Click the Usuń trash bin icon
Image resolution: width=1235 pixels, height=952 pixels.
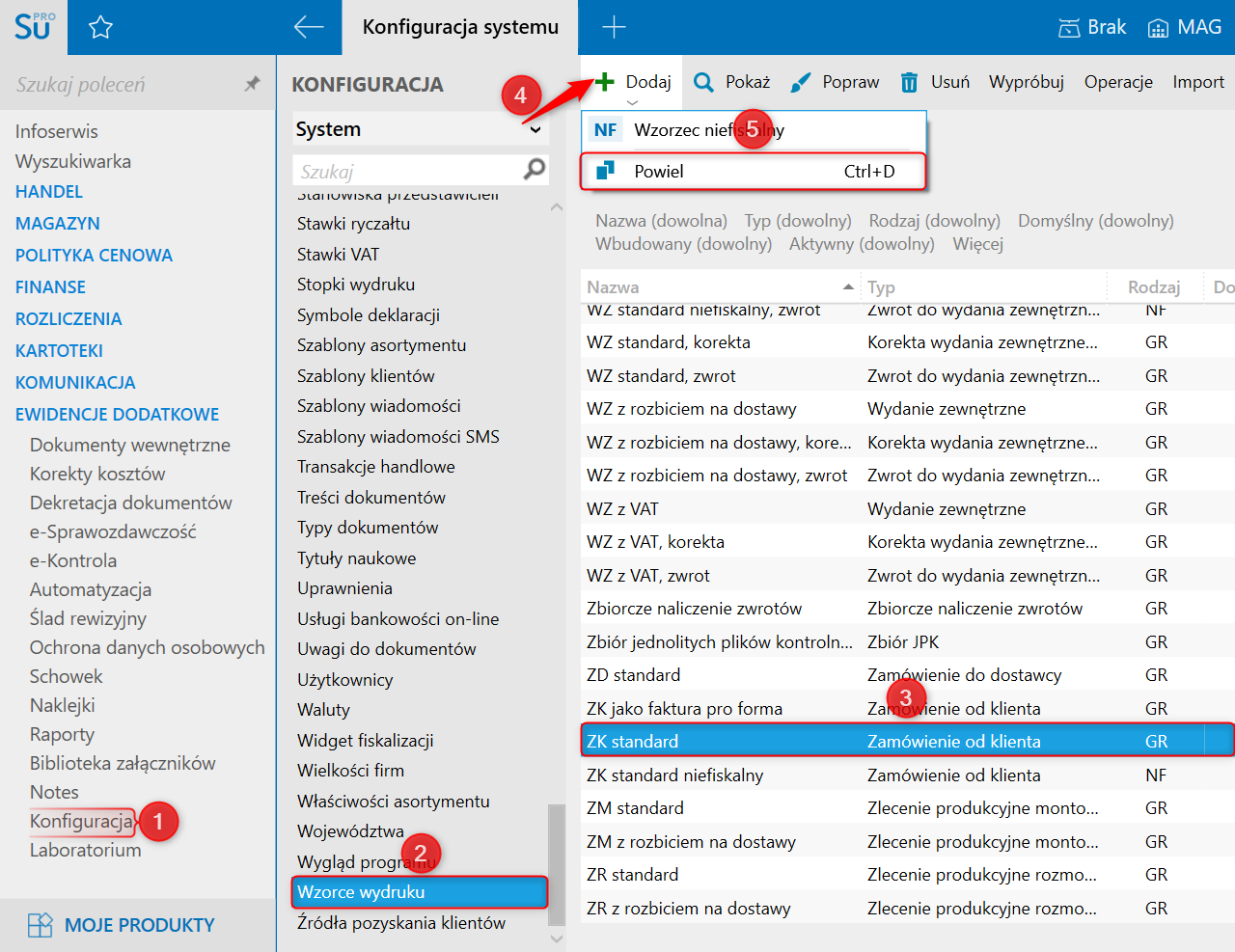(909, 83)
